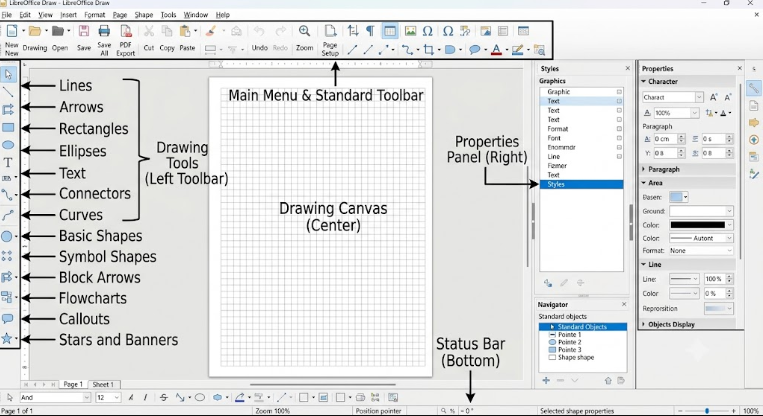Click the new style icon below Styles list

(x=548, y=283)
